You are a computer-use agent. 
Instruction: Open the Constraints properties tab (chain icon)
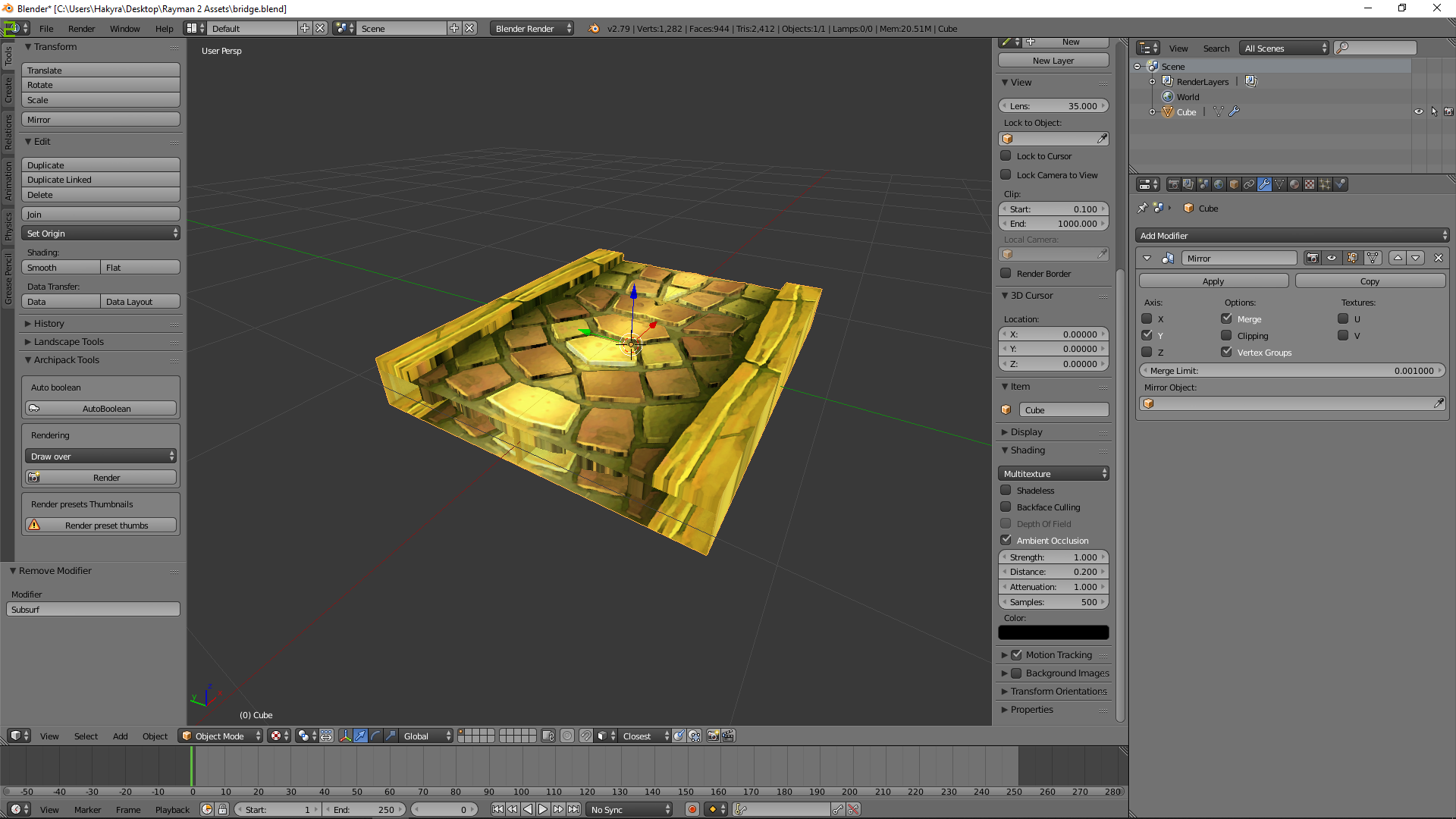(x=1249, y=184)
